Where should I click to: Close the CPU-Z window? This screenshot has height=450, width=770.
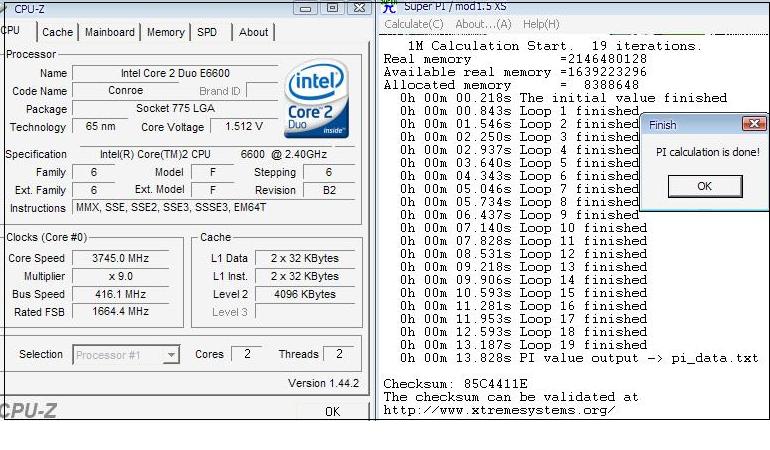[x=359, y=8]
